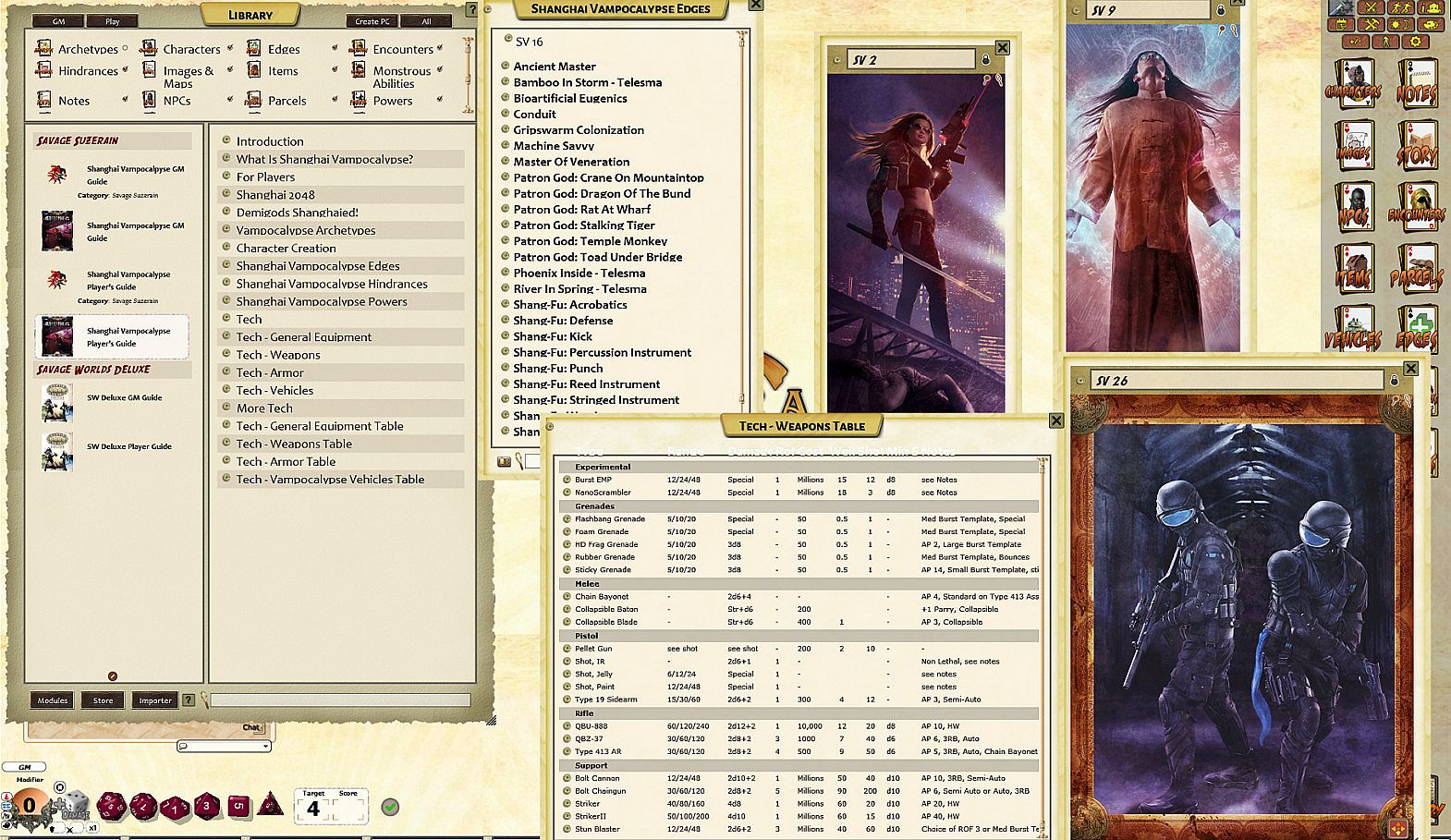This screenshot has width=1451, height=840.
Task: Filter the library with the GM button
Action: coord(58,21)
